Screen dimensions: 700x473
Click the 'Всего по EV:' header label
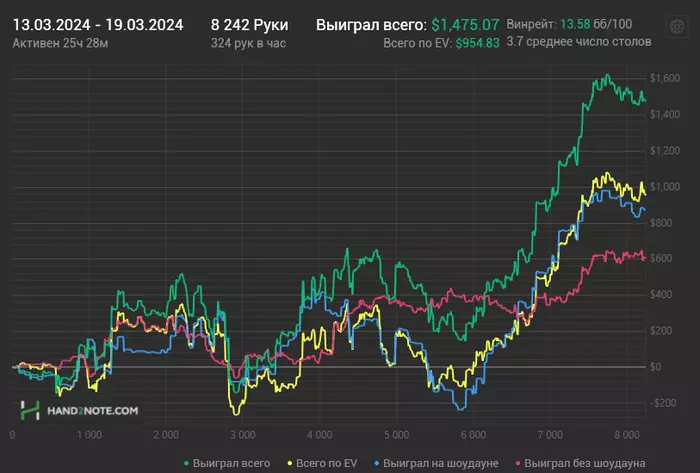pos(417,43)
